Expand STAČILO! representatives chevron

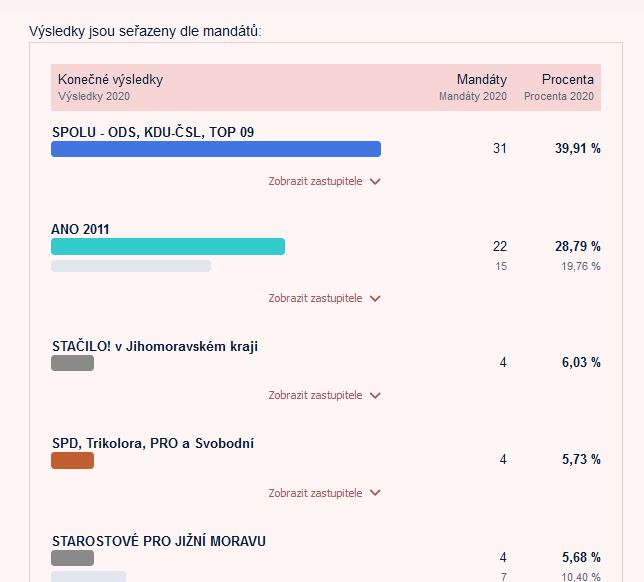tap(375, 396)
